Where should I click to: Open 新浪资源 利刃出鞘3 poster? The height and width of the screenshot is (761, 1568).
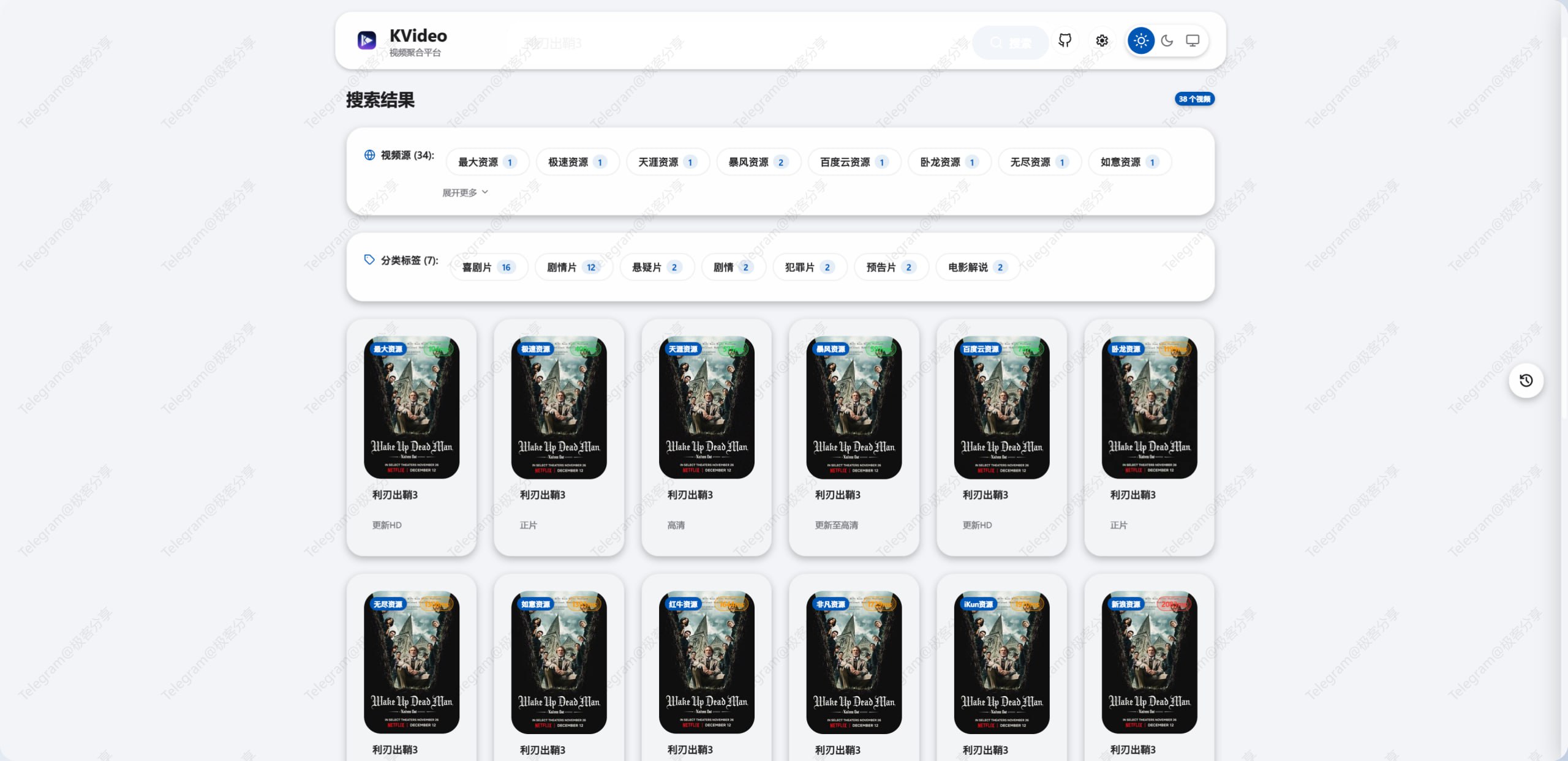[1149, 662]
